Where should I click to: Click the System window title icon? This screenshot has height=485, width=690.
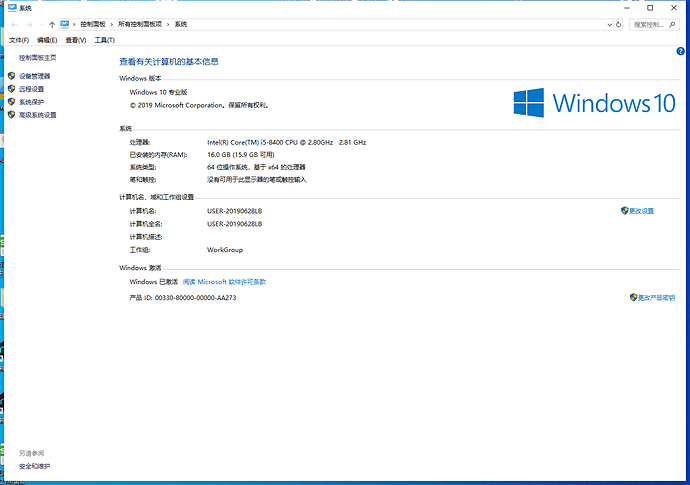(12, 8)
